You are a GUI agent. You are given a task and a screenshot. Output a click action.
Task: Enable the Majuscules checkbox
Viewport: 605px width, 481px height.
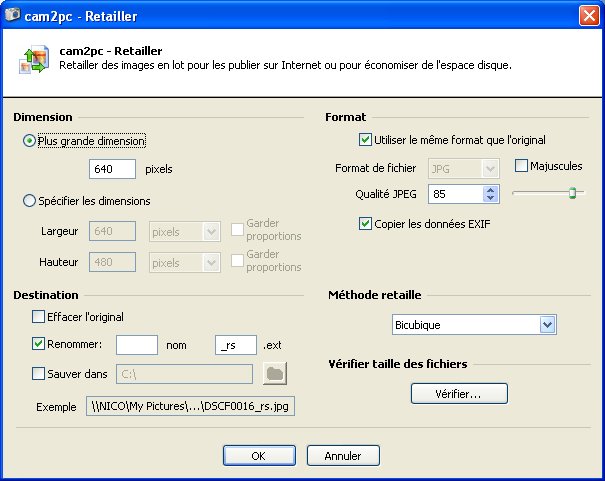pyautogui.click(x=521, y=166)
